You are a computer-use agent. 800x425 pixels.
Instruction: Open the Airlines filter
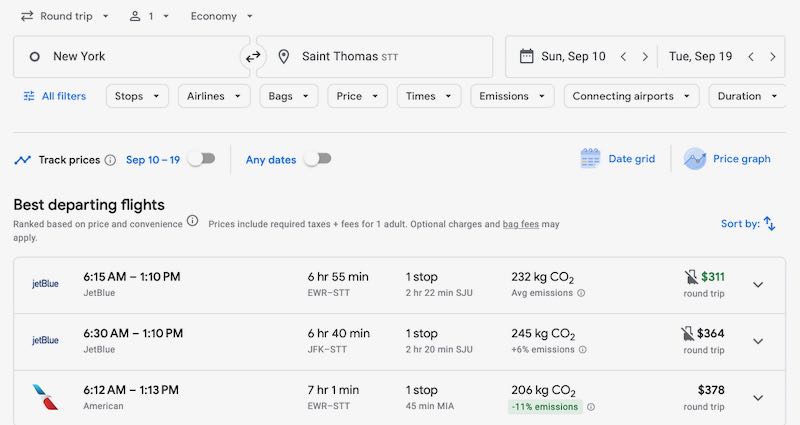click(214, 96)
